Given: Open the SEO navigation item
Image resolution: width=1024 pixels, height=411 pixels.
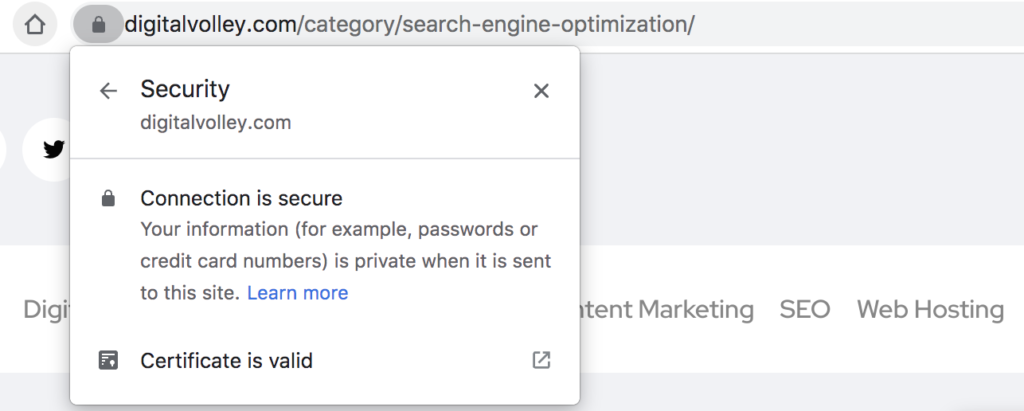Looking at the screenshot, I should click(805, 309).
